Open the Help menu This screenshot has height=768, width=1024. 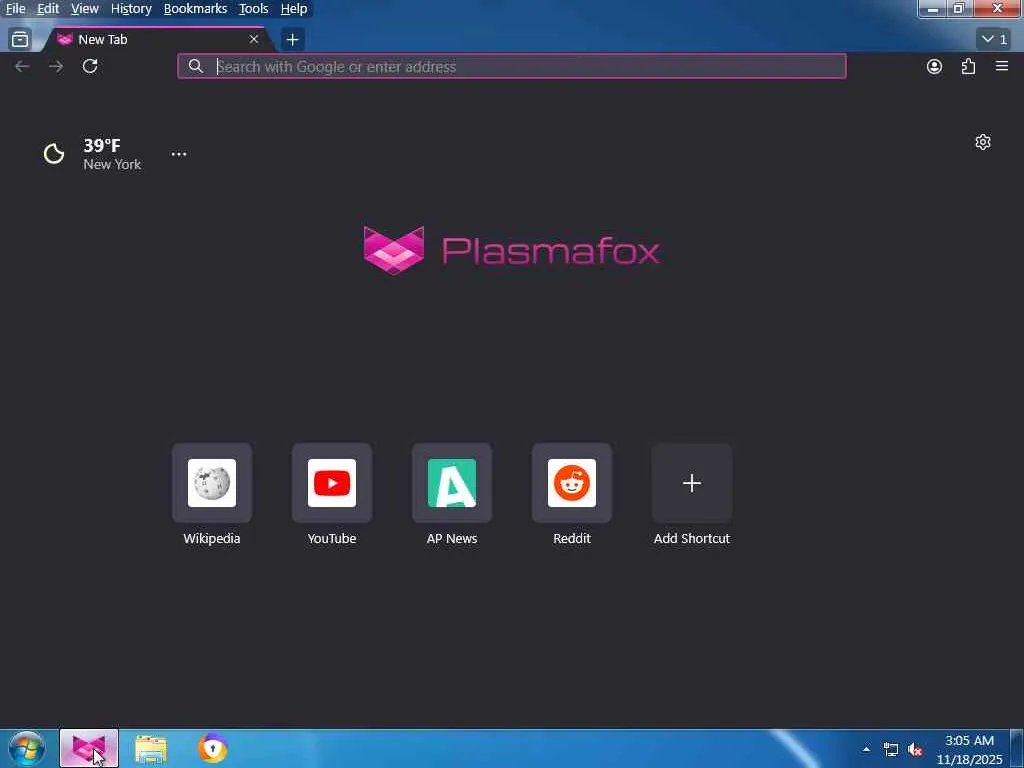[x=294, y=8]
